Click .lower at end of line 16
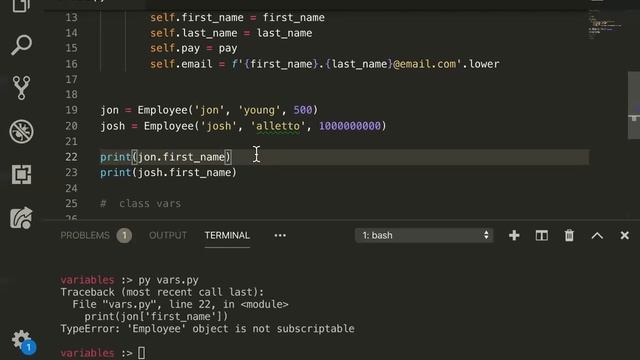Viewport: 640px width, 360px height. pyautogui.click(x=481, y=64)
